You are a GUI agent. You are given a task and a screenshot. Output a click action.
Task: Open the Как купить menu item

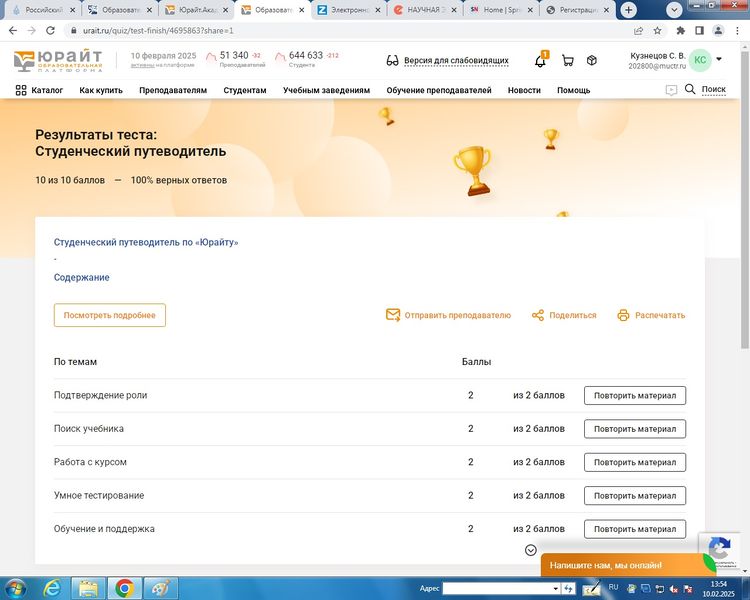[101, 90]
